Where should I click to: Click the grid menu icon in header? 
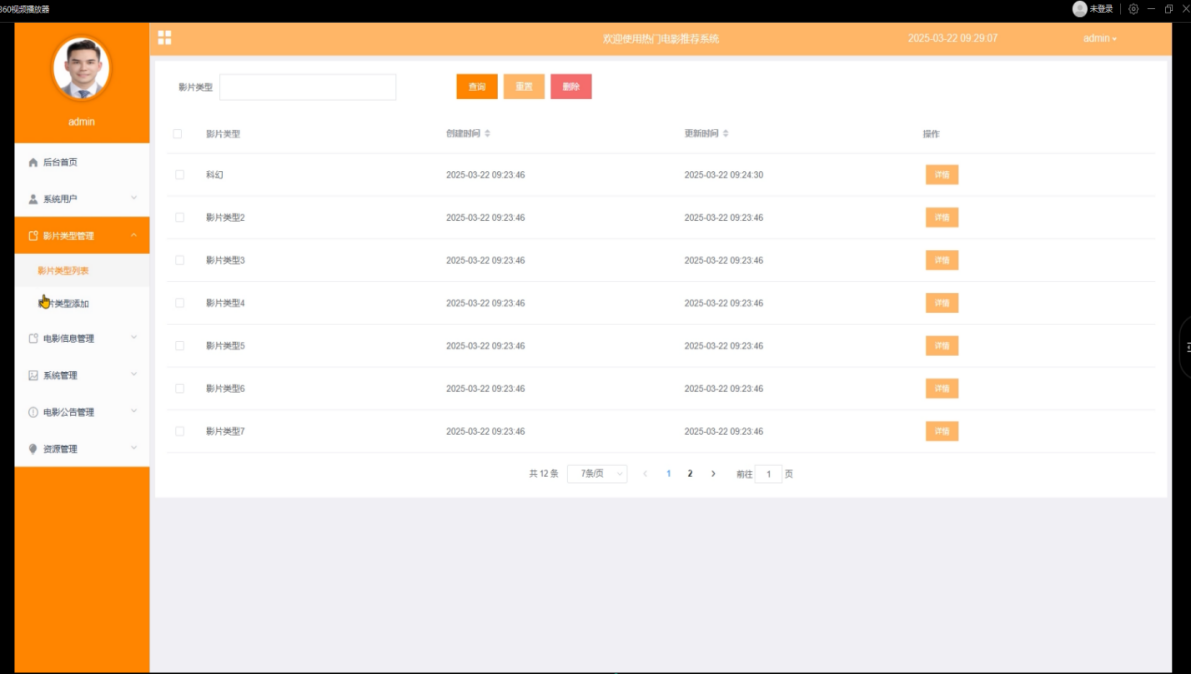165,37
